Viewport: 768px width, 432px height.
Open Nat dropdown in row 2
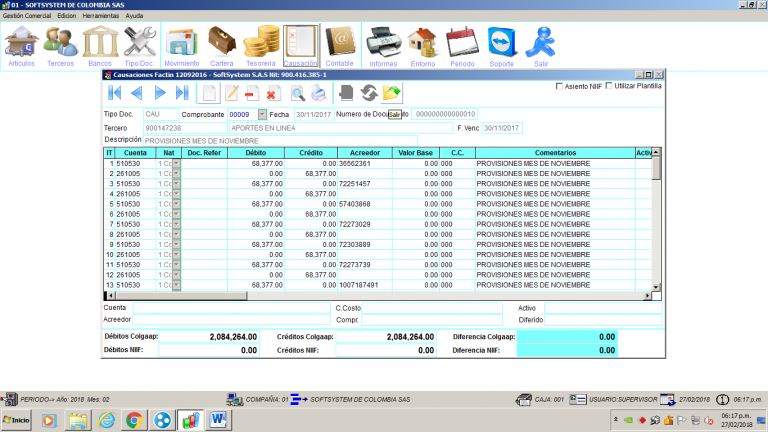point(176,173)
